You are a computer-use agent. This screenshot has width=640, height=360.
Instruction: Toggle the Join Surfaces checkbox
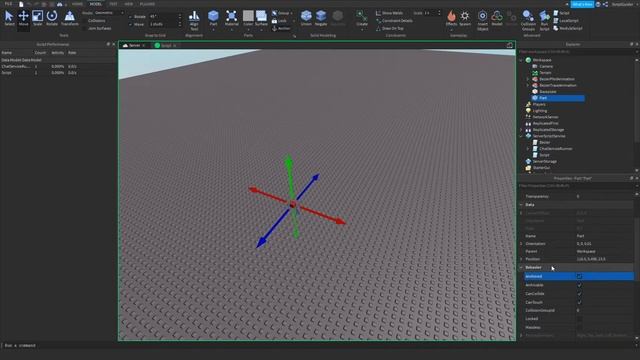[84, 28]
